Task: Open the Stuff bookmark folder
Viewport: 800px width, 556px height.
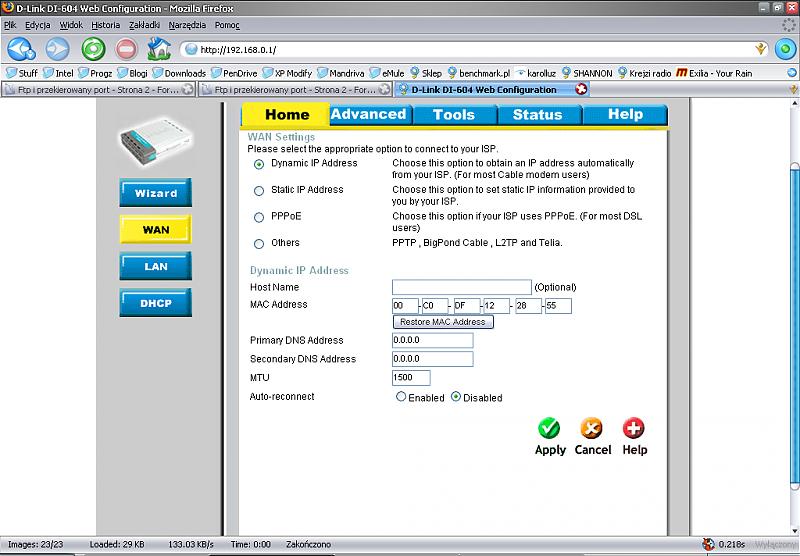Action: click(x=22, y=73)
